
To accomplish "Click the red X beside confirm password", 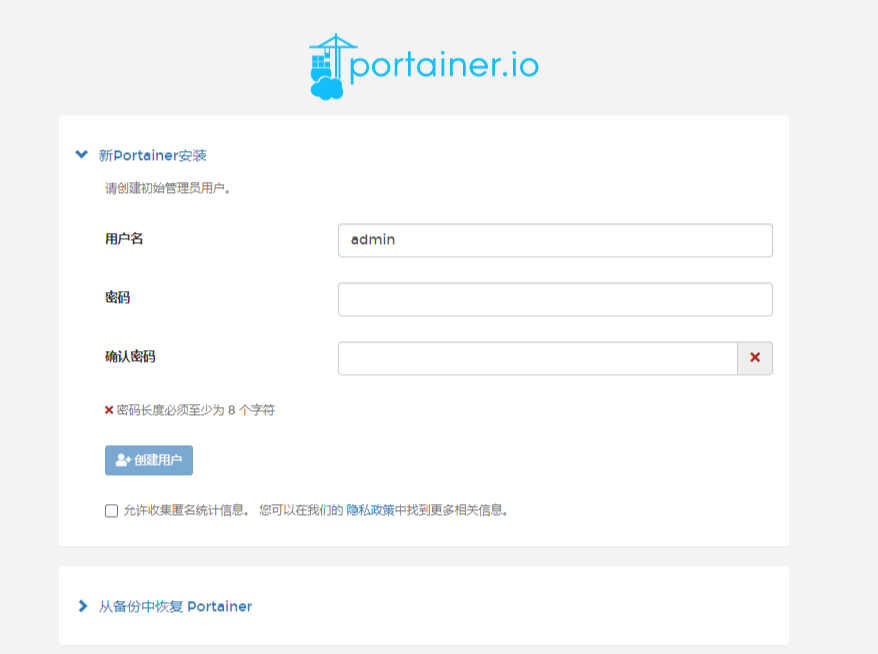I will [755, 358].
